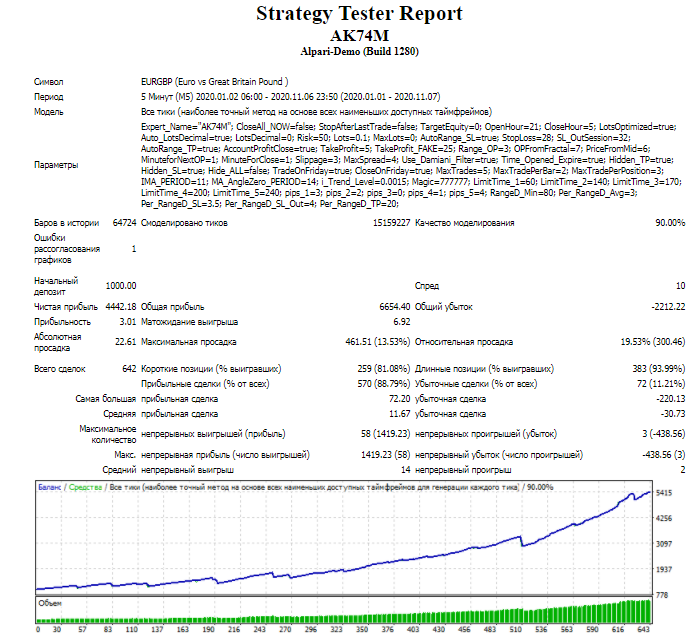This screenshot has width=690, height=634.
Task: Click the Баров в истории value 64724
Action: [x=125, y=223]
